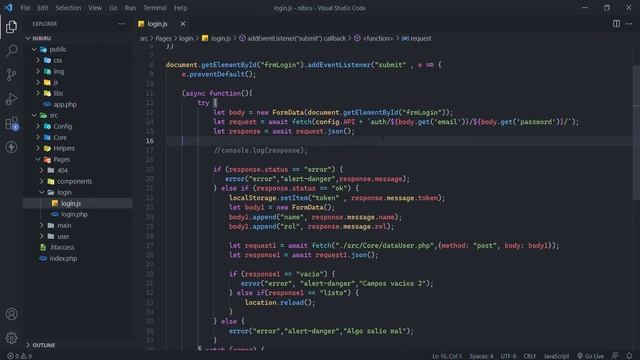Click errors and warnings status indicator
This screenshot has height=360, width=640.
19,356
